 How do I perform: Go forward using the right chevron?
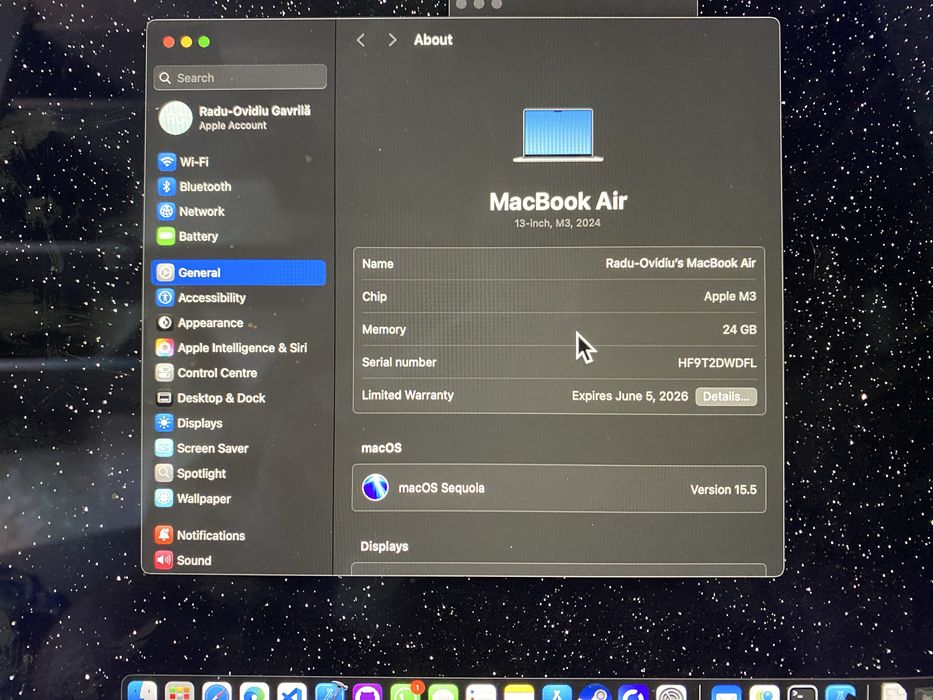[x=392, y=40]
